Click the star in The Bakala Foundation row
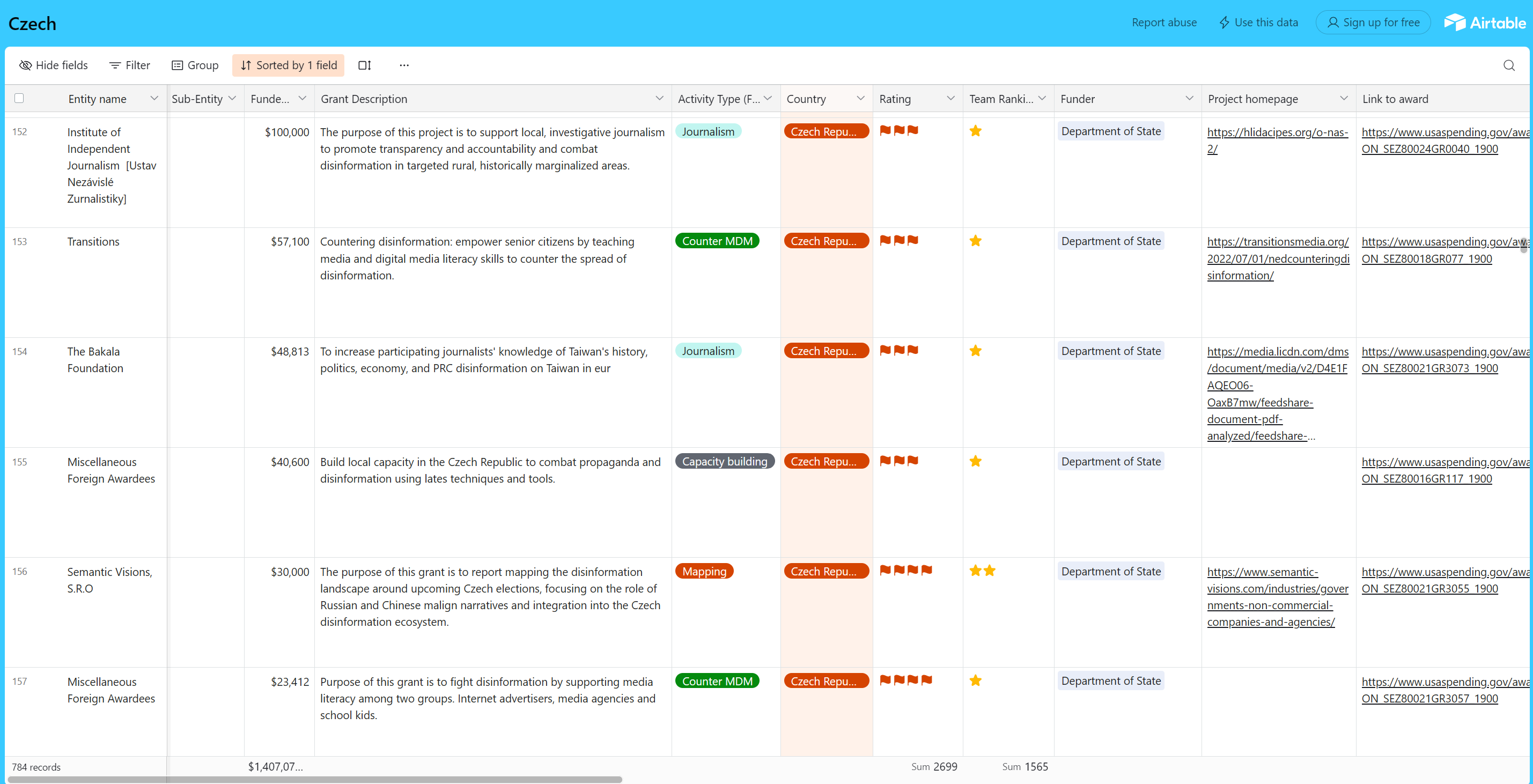The image size is (1533, 784). pos(975,350)
